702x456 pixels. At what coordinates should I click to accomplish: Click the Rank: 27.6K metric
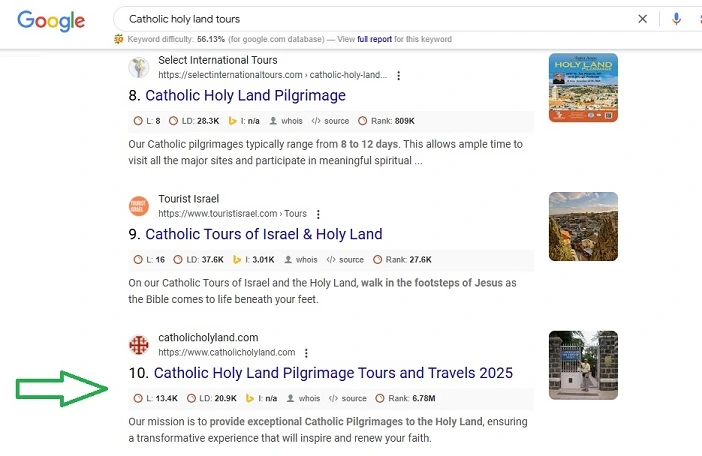click(x=402, y=260)
